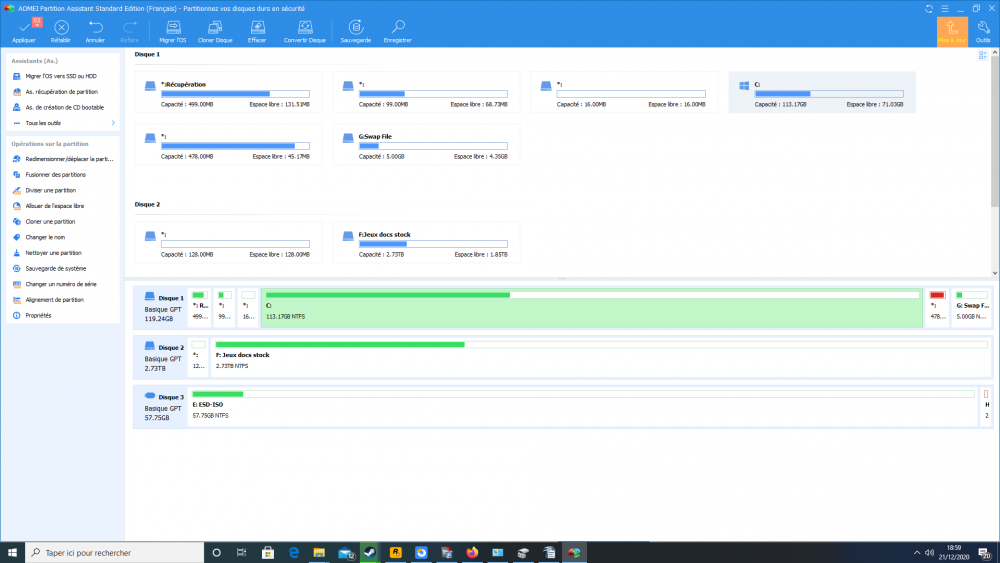Image resolution: width=1000 pixels, height=563 pixels.
Task: Open Propriétés from the operations panel
Action: (38, 315)
